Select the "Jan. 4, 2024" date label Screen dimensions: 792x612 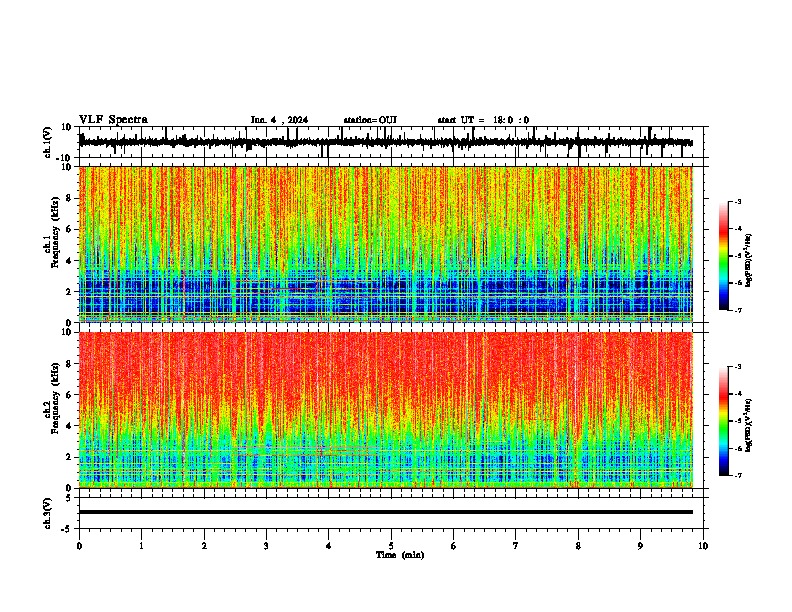tap(279, 120)
